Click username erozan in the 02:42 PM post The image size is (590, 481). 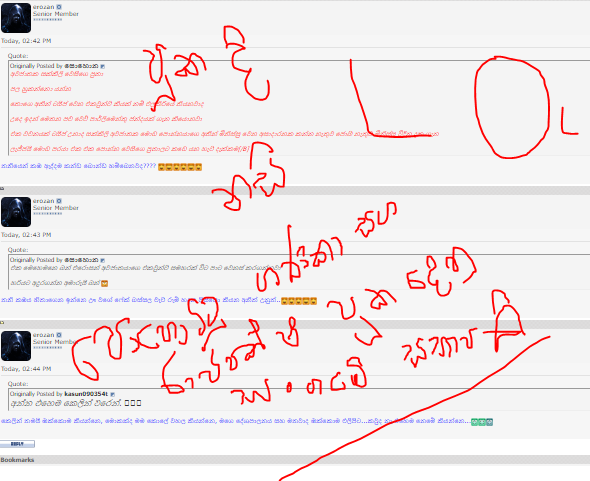click(43, 7)
